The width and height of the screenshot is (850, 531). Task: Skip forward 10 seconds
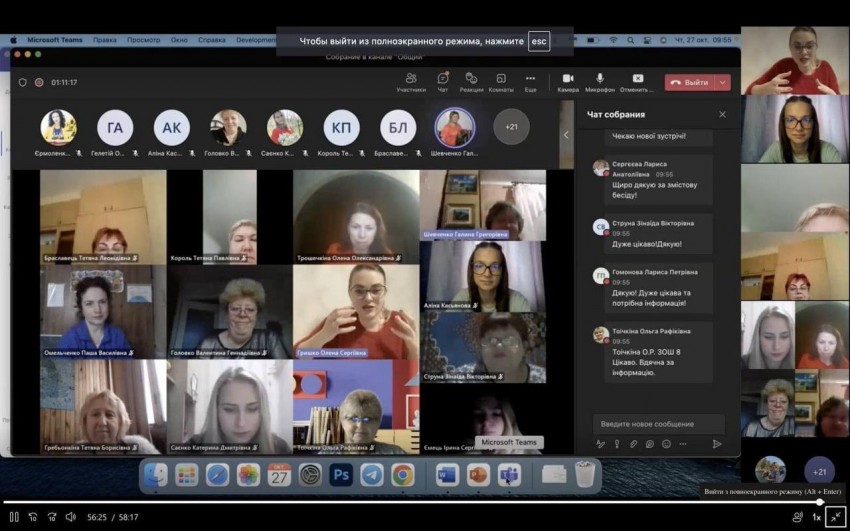click(52, 517)
